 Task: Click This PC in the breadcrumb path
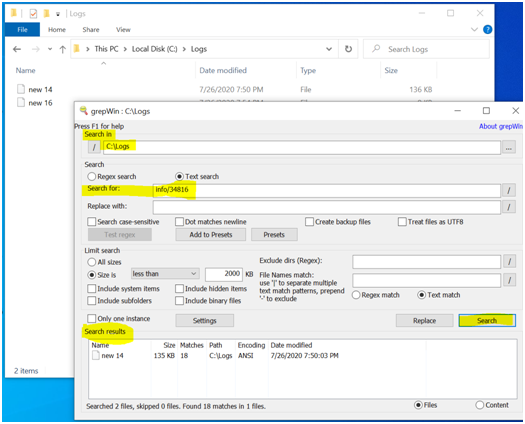[106, 49]
